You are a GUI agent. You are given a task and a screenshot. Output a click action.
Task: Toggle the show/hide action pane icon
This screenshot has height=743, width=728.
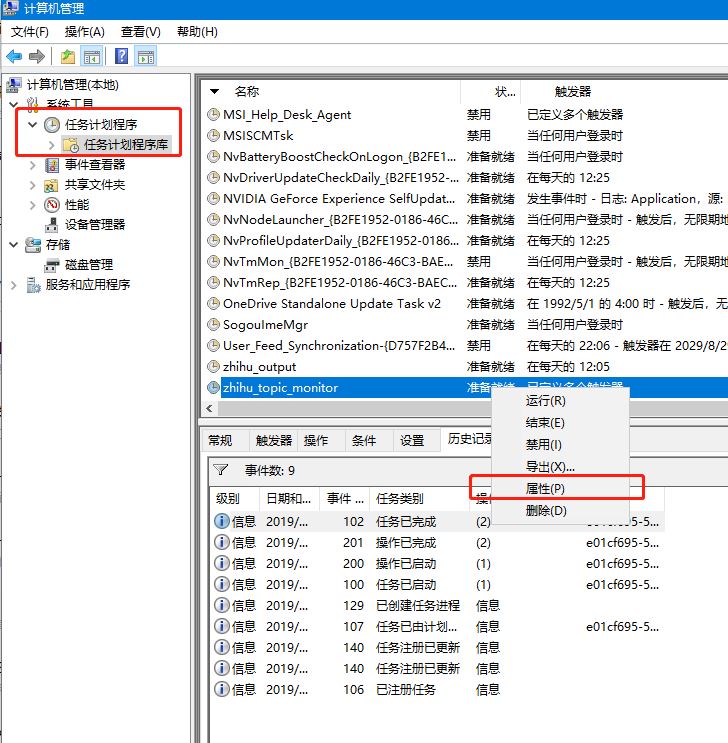(x=146, y=57)
